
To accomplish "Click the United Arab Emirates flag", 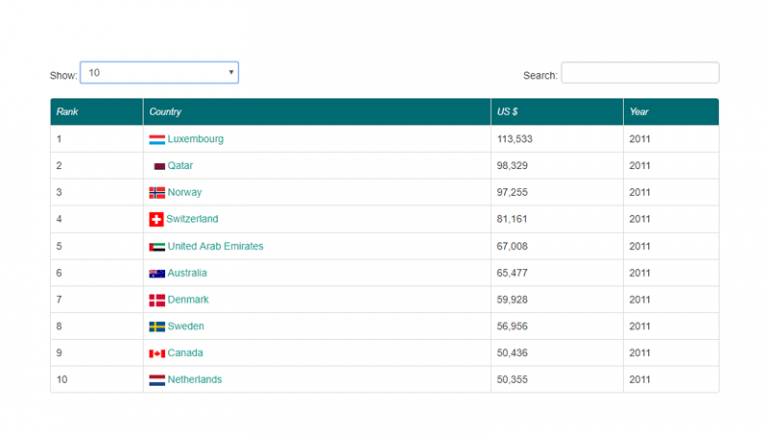I will click(x=157, y=246).
